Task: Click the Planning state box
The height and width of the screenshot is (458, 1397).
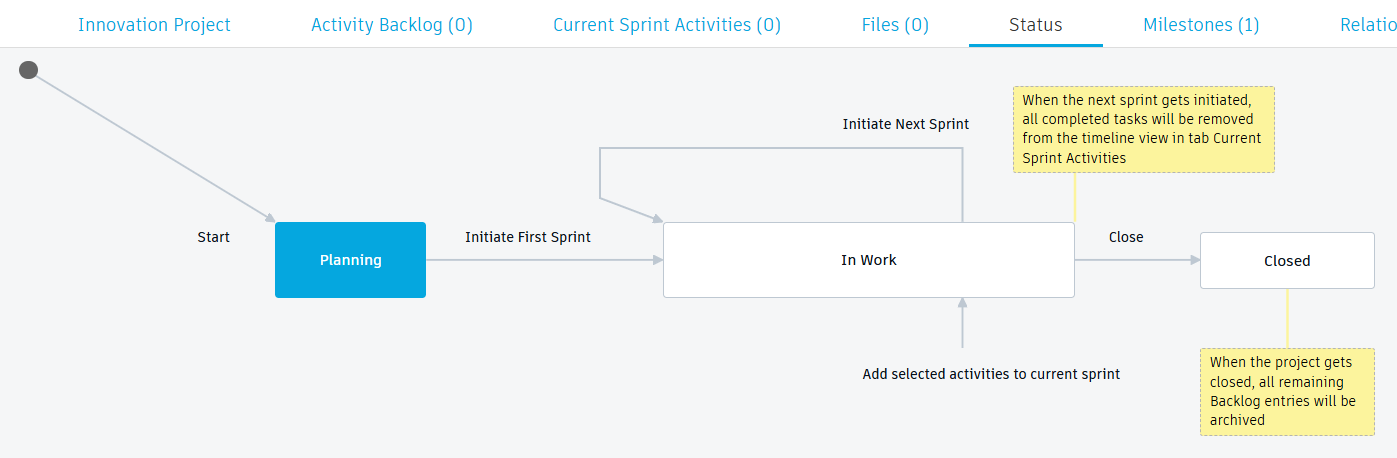Action: (x=350, y=260)
